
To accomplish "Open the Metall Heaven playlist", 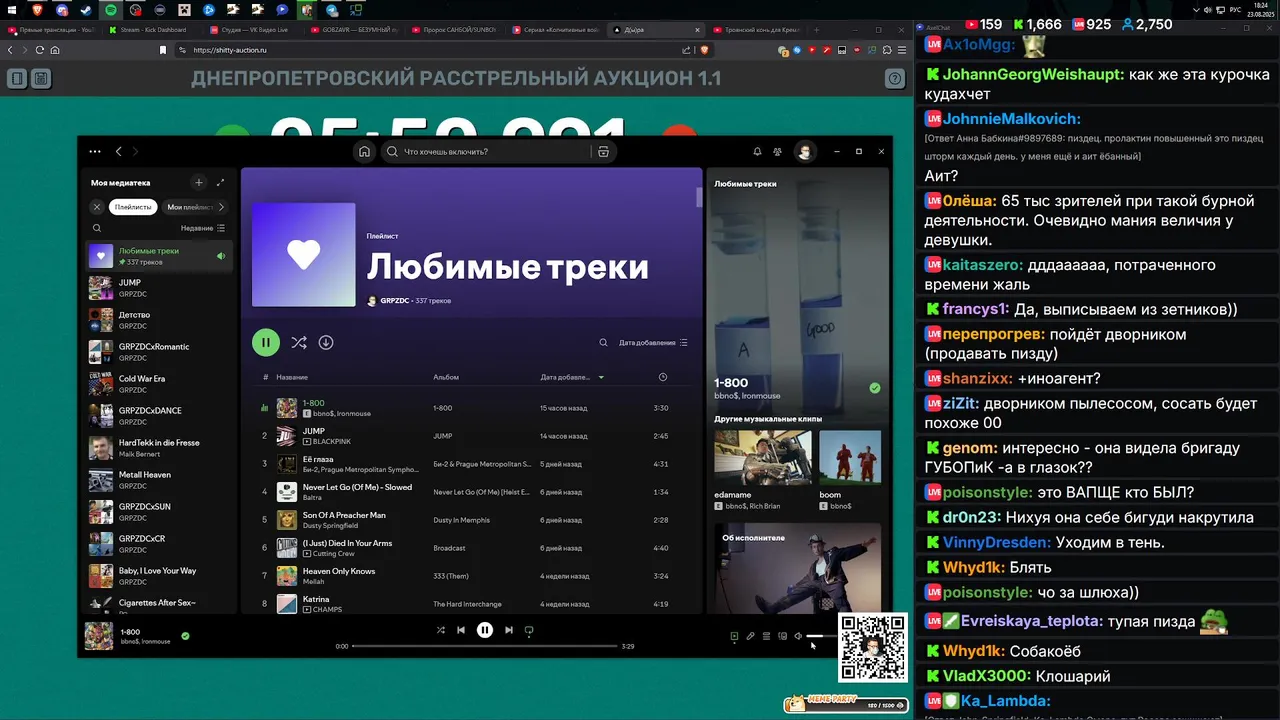I will click(159, 480).
